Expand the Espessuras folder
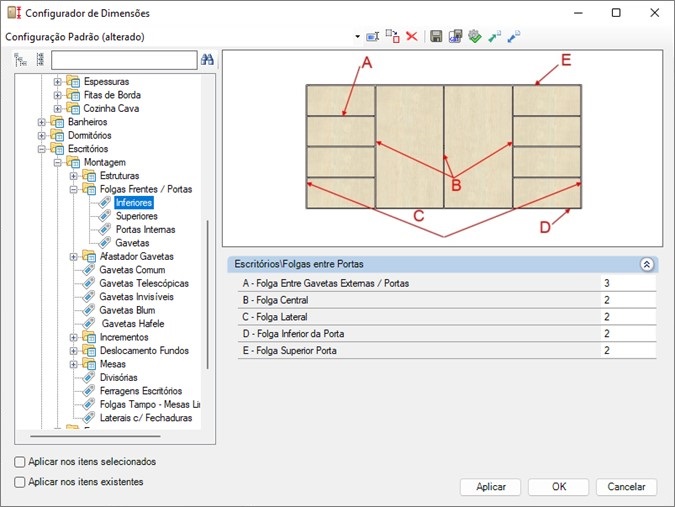 click(57, 81)
